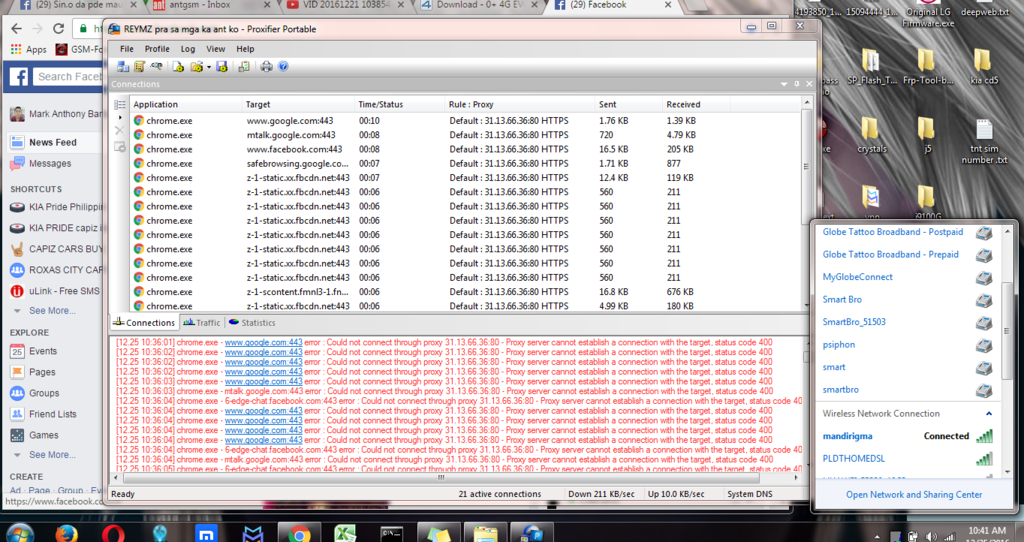This screenshot has height=542, width=1024.
Task: Expand the Open Profile dropdown arrow
Action: click(x=208, y=67)
